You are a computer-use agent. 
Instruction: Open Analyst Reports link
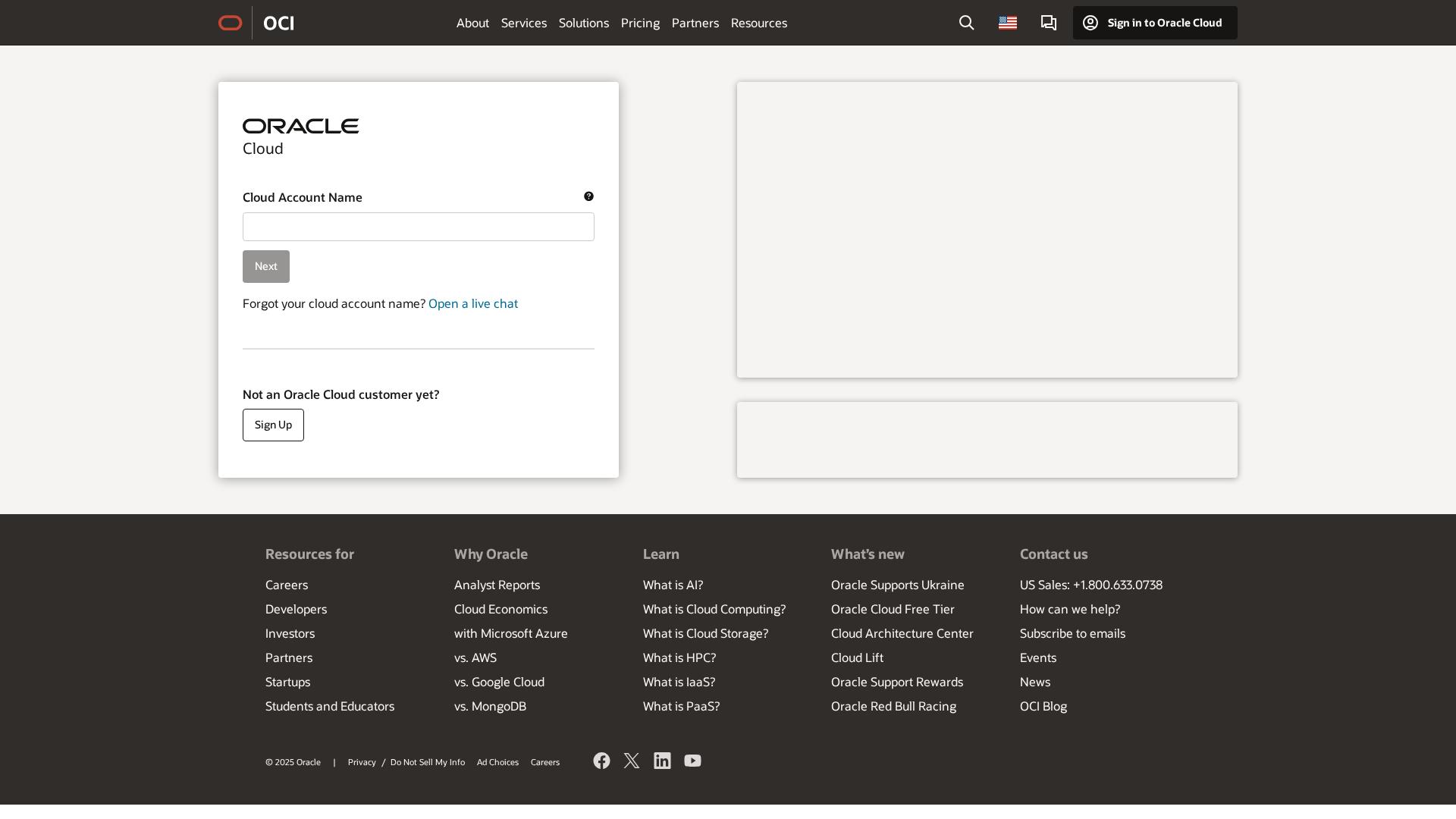point(497,585)
